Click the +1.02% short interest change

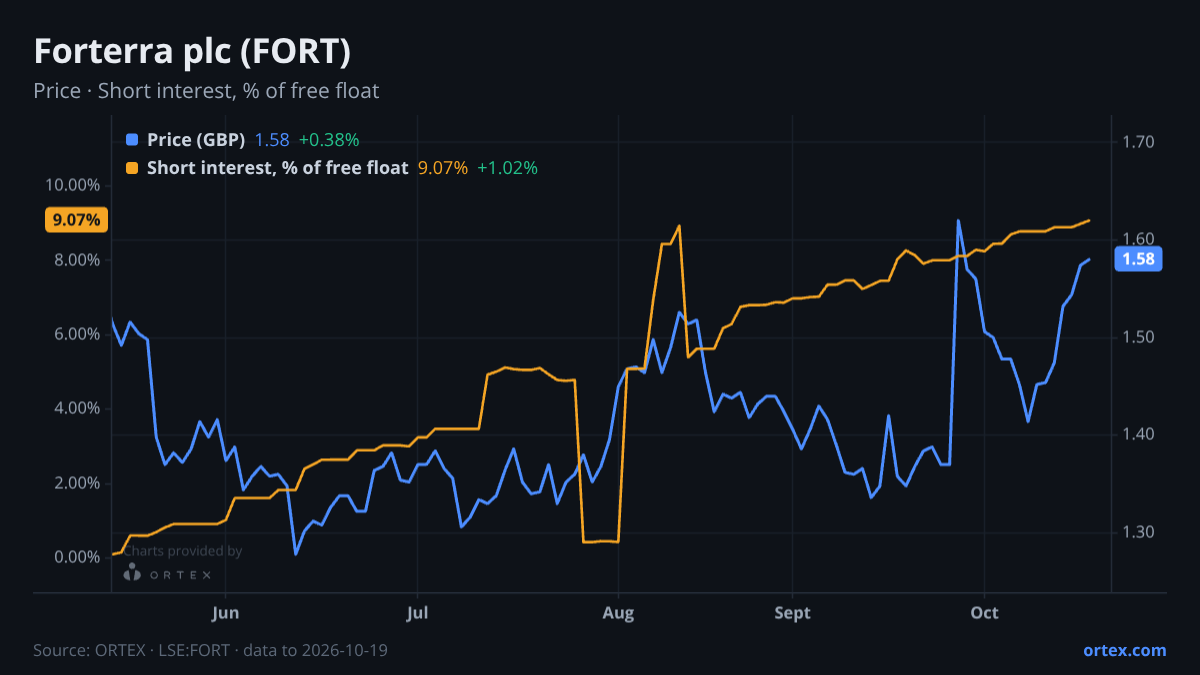click(x=507, y=168)
